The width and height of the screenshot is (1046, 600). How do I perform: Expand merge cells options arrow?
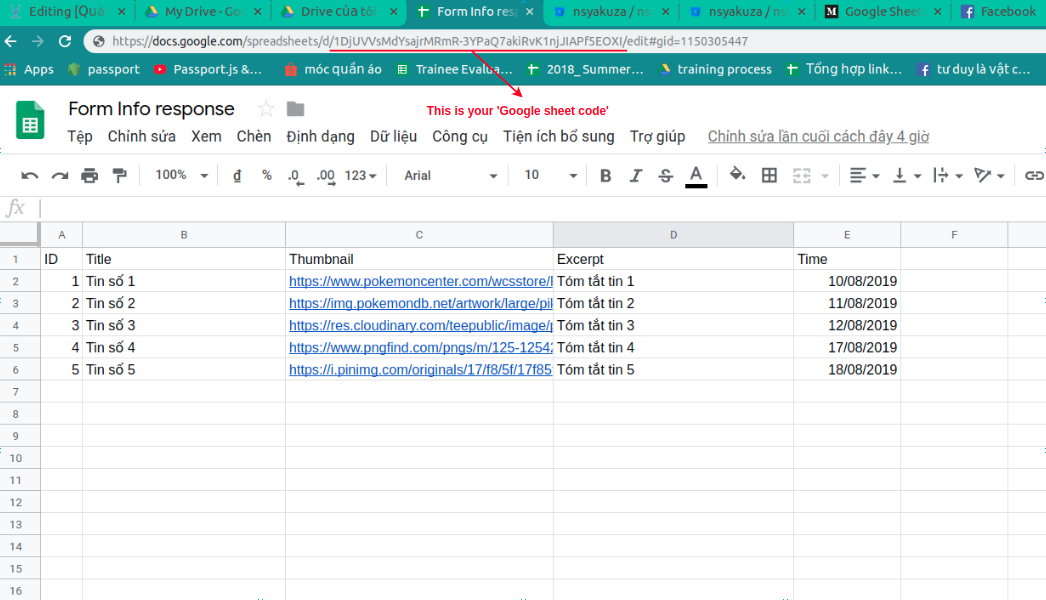pyautogui.click(x=825, y=176)
